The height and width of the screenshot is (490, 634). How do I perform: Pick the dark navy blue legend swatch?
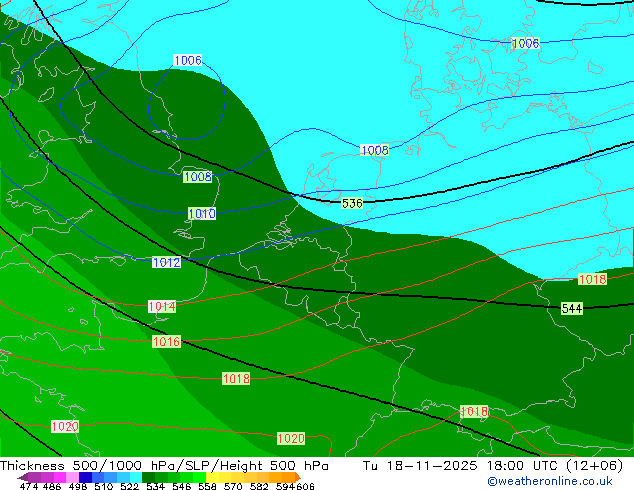click(x=85, y=477)
